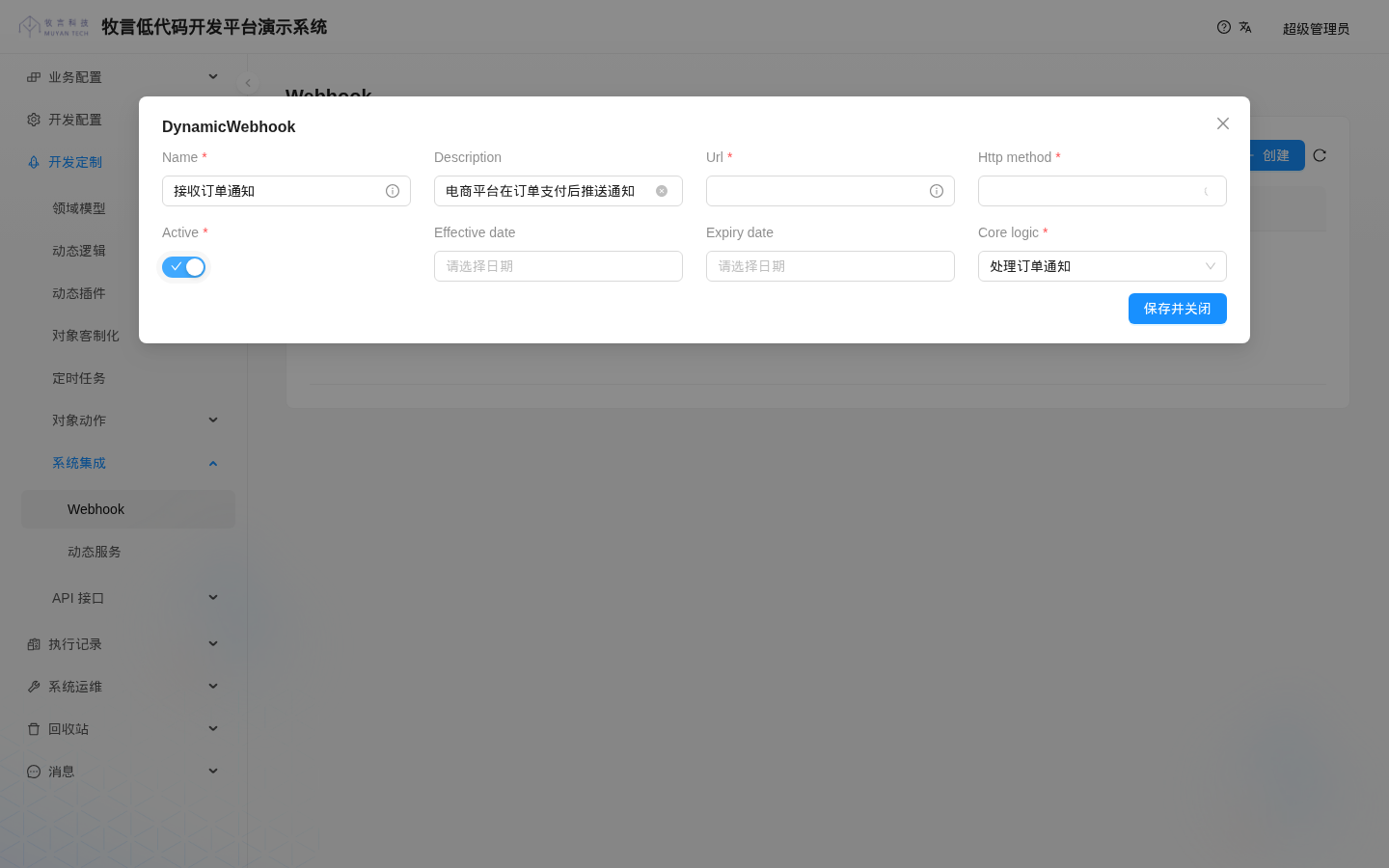Open the 动态服务 menu item
Screen dimensions: 1389x868
(128, 552)
